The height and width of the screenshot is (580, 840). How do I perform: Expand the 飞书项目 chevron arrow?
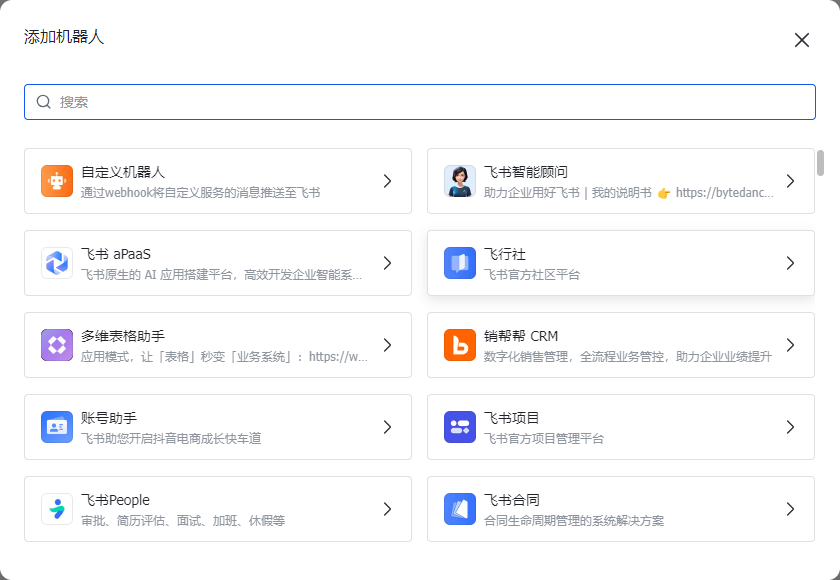[790, 427]
